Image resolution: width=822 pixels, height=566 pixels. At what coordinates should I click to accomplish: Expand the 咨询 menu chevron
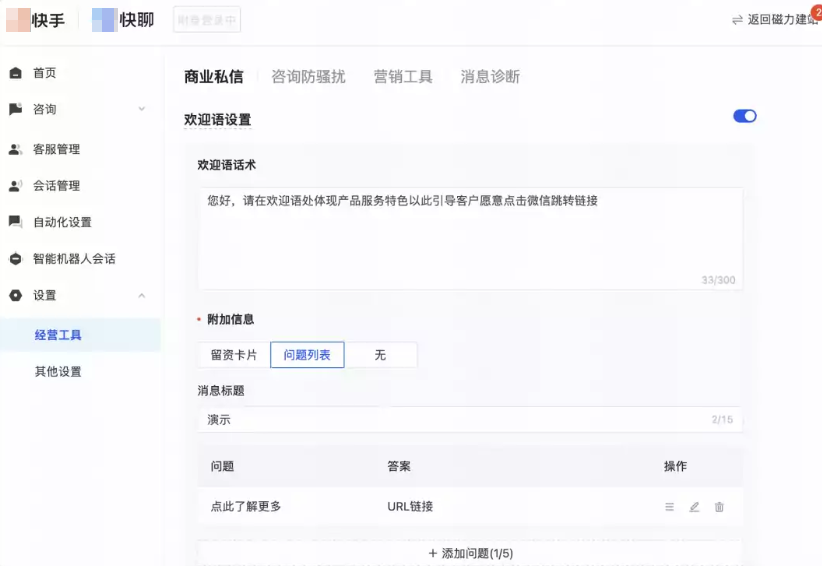click(142, 109)
